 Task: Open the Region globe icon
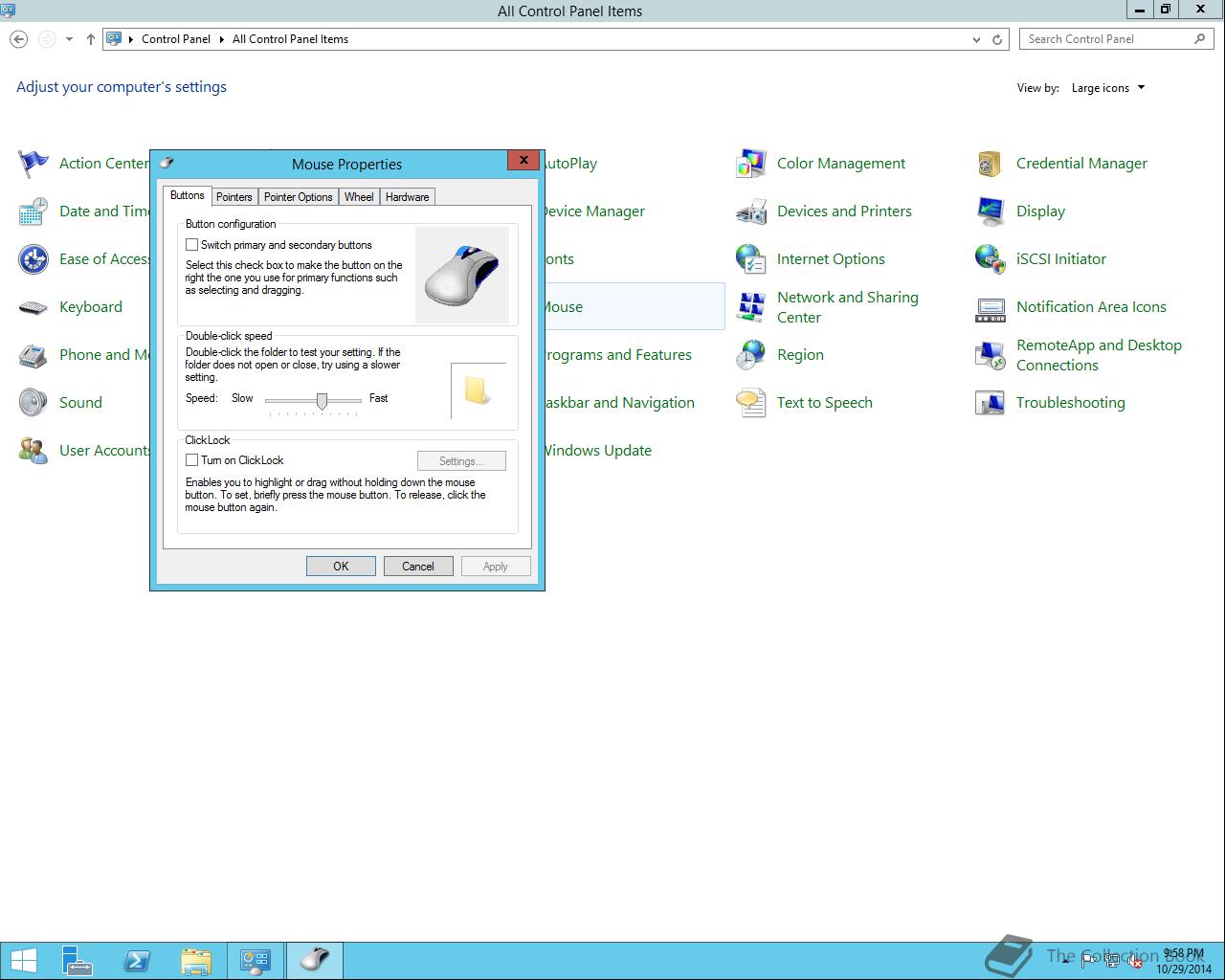click(751, 355)
